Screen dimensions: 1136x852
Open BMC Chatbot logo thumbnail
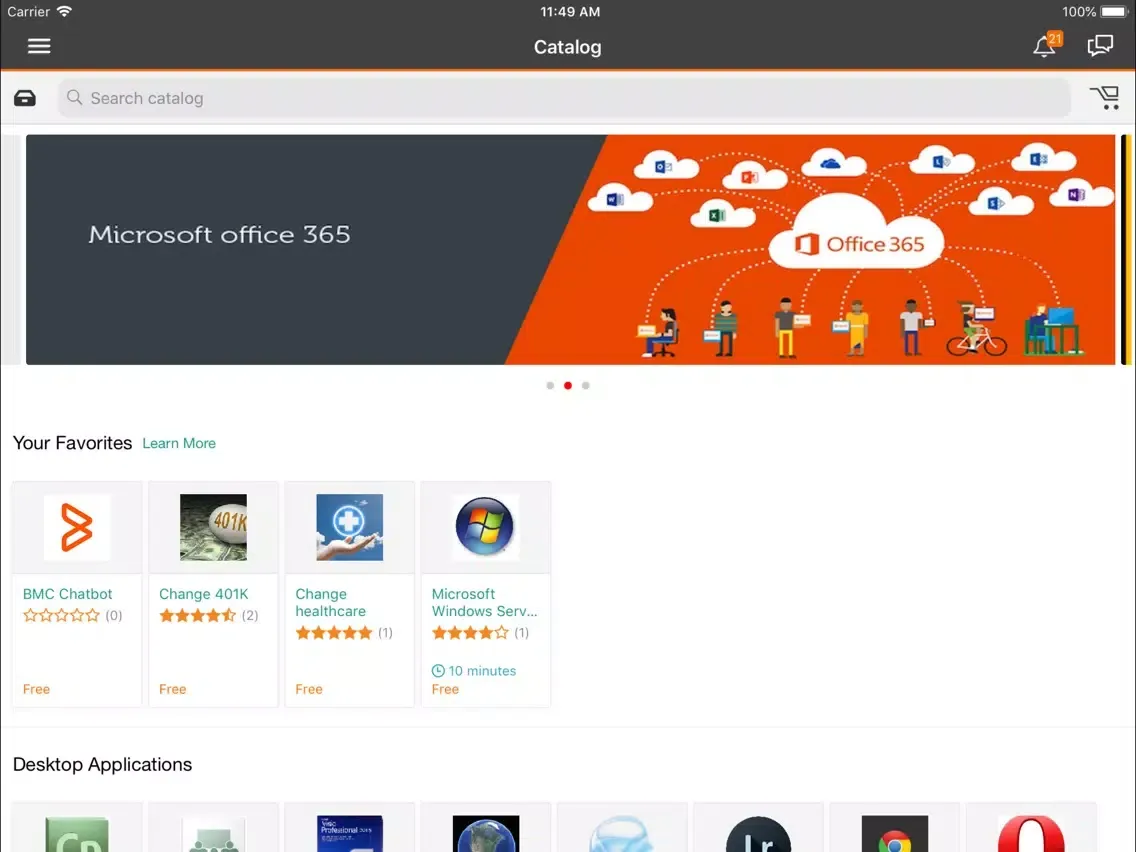tap(77, 527)
